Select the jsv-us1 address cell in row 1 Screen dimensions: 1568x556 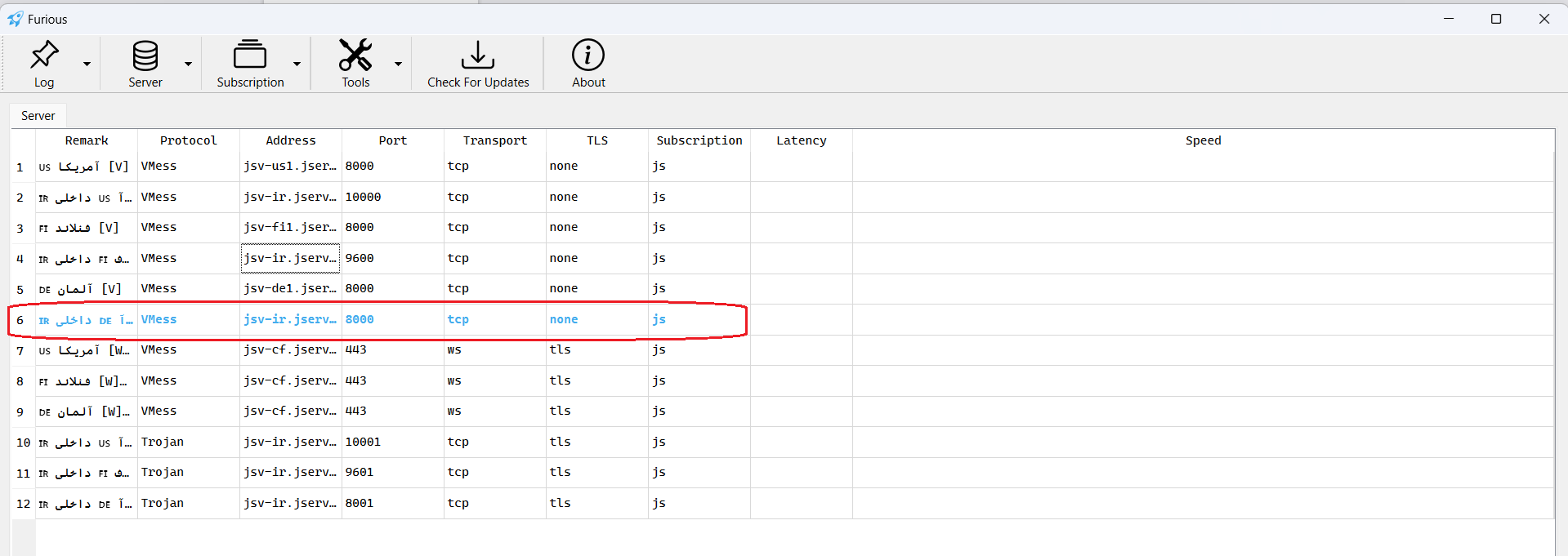click(290, 167)
